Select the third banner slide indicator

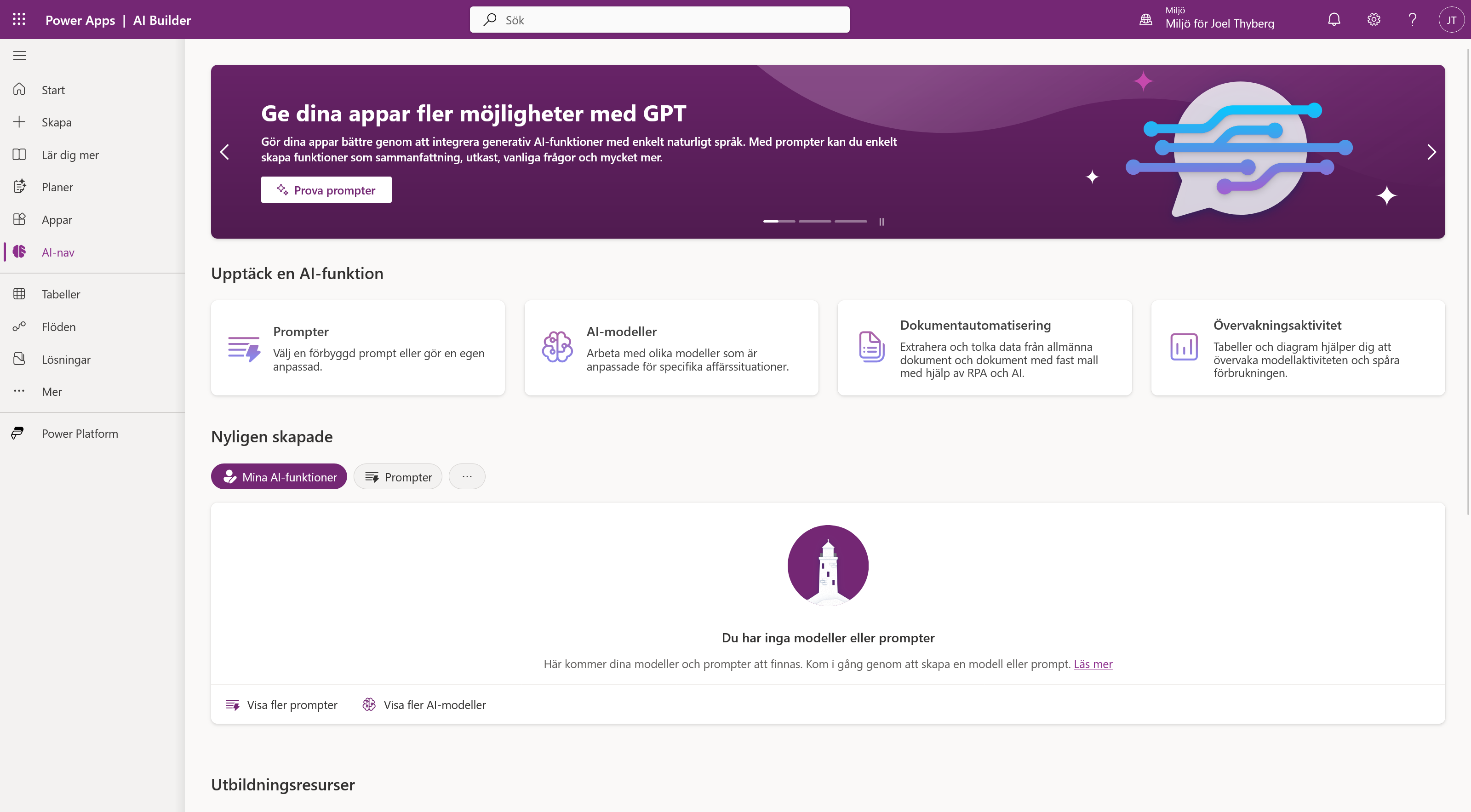pyautogui.click(x=850, y=221)
